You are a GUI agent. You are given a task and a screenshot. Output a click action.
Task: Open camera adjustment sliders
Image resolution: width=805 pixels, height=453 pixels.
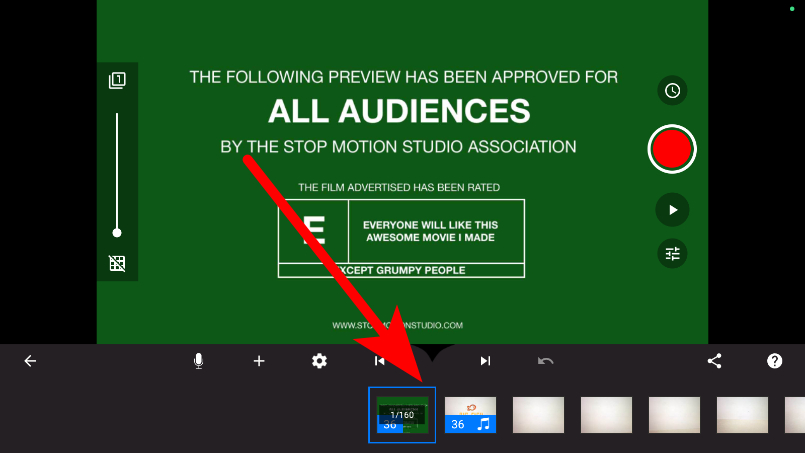pyautogui.click(x=672, y=253)
